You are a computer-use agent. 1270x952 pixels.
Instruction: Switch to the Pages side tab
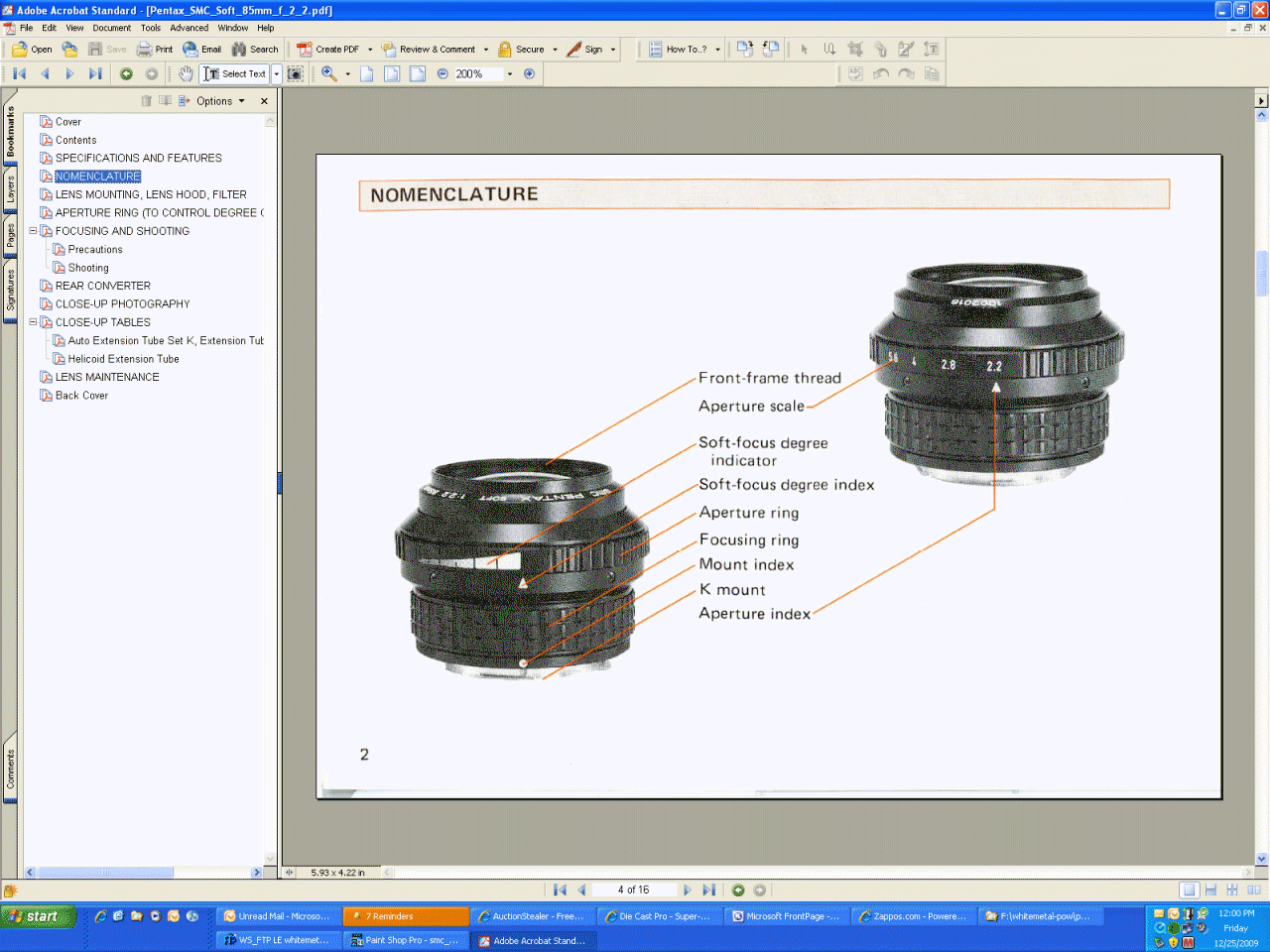pyautogui.click(x=10, y=236)
